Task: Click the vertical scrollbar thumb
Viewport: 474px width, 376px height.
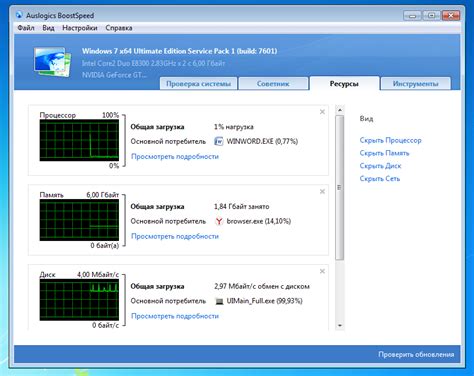Action: coord(340,187)
